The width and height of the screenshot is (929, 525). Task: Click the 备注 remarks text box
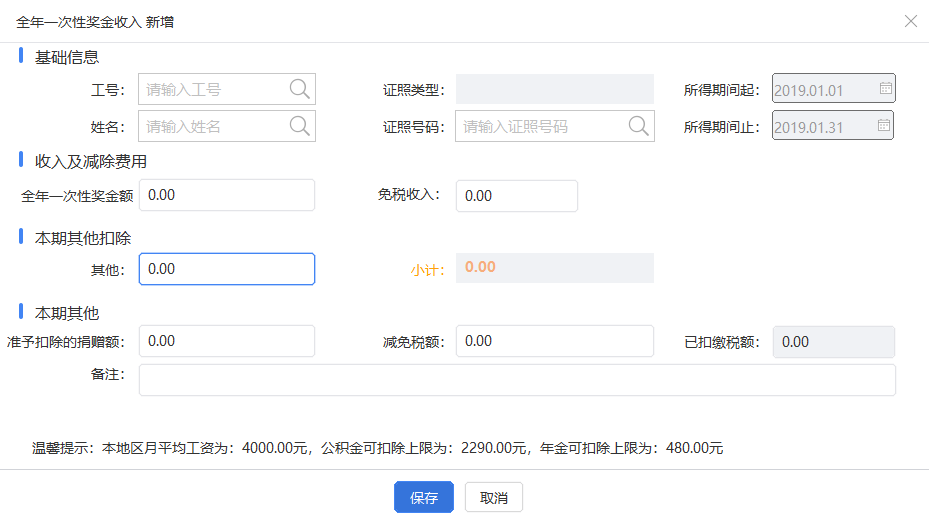(x=517, y=380)
